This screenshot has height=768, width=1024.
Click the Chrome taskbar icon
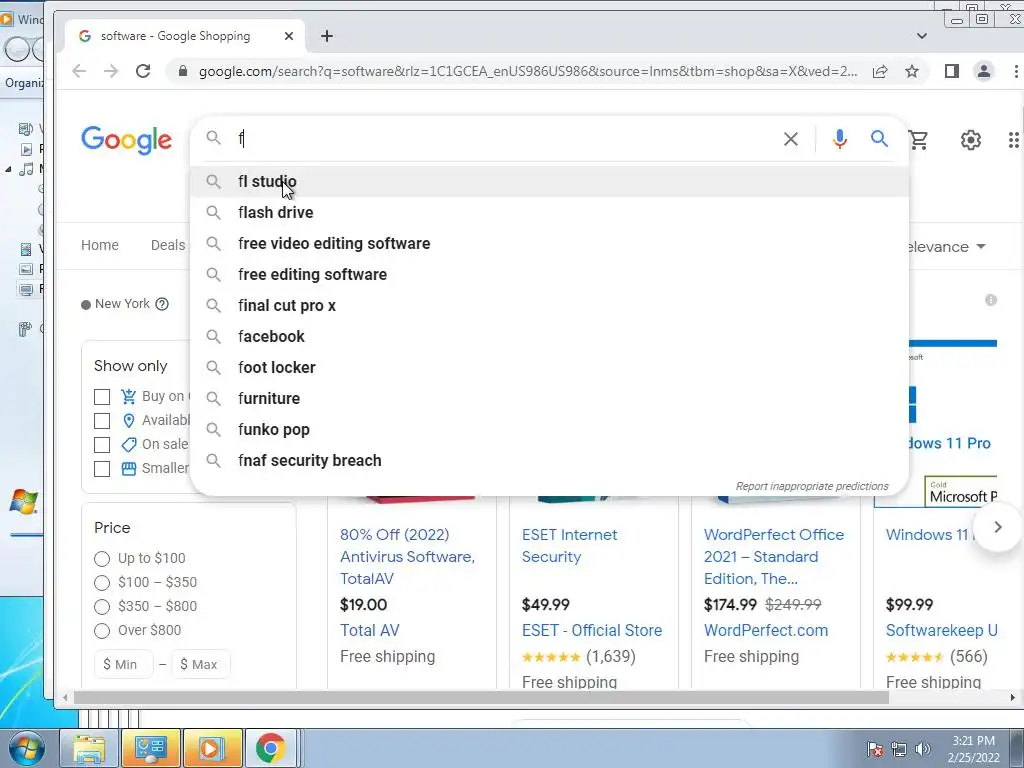point(271,748)
